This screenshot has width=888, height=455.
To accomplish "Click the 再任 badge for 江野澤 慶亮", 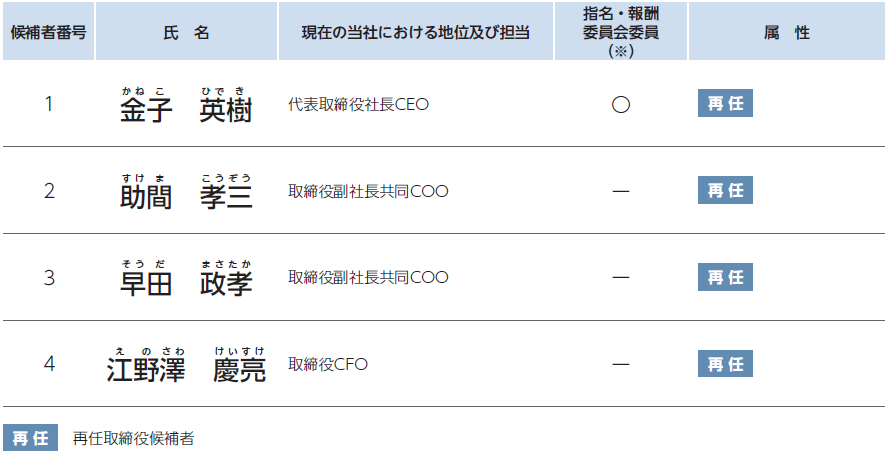I will click(x=725, y=363).
